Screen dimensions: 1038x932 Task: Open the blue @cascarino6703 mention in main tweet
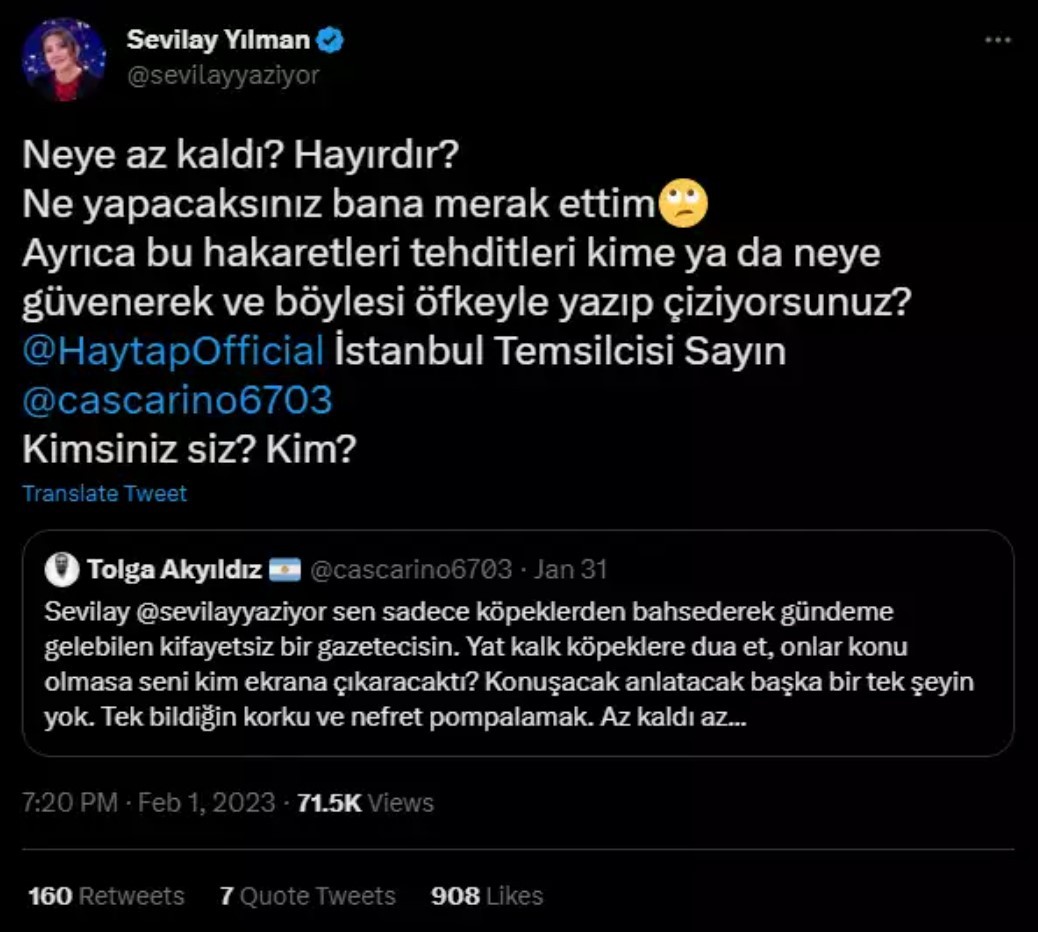click(177, 400)
